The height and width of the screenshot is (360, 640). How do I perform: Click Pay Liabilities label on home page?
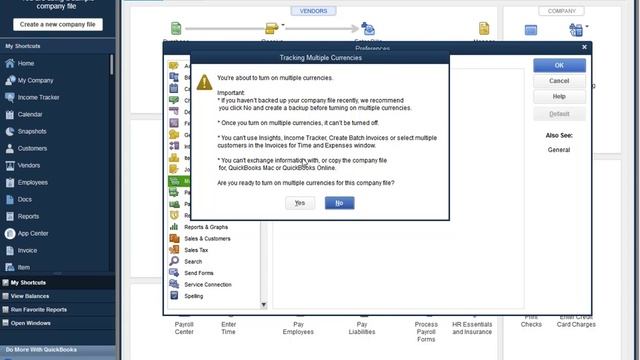tap(362, 328)
